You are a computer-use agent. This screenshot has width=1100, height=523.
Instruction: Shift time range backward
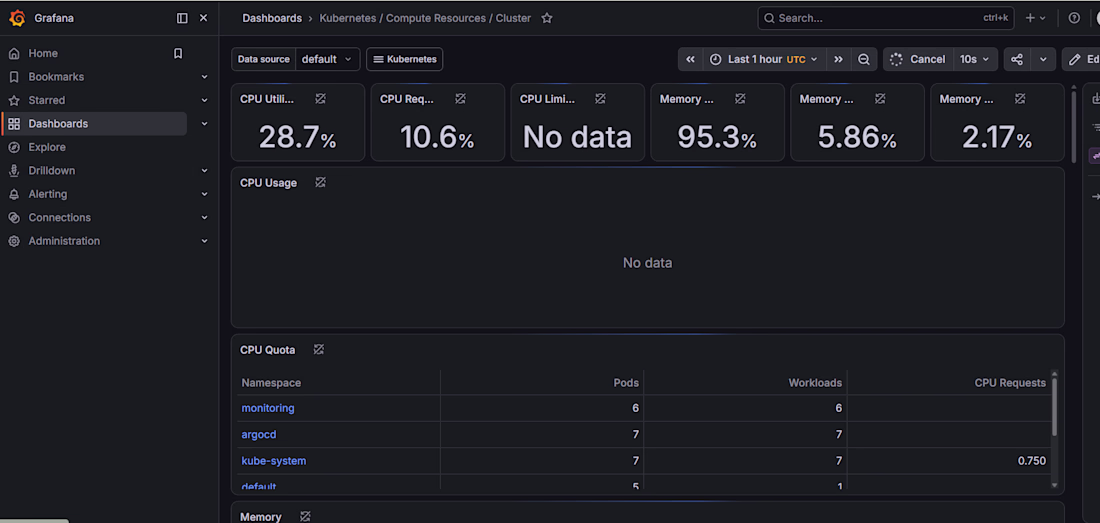(690, 60)
